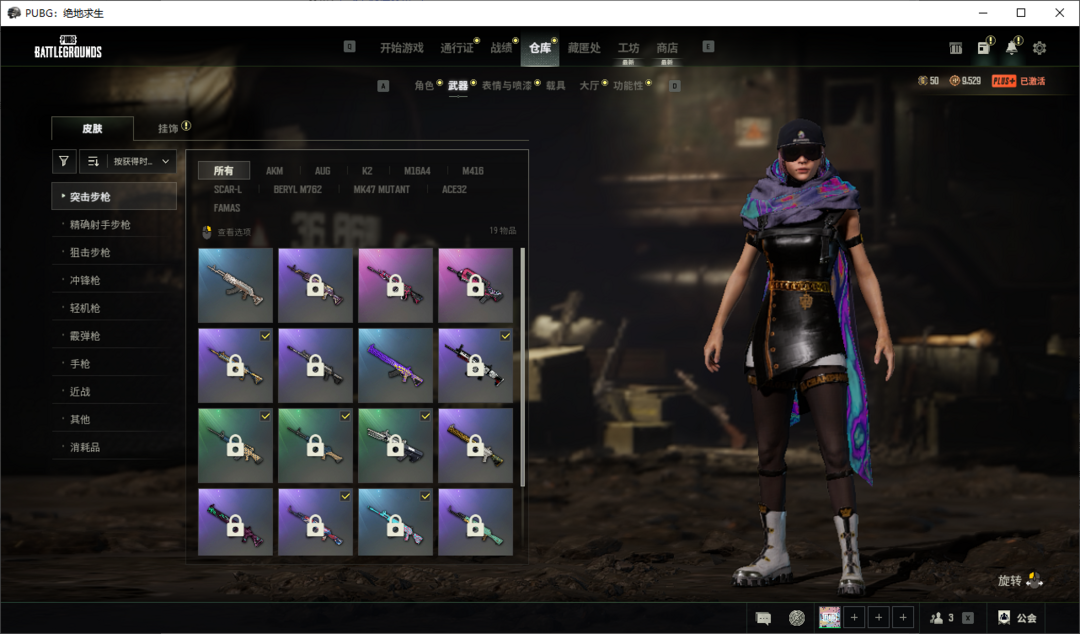Click the G-coin currency icon
The image size is (1080, 634).
click(922, 81)
